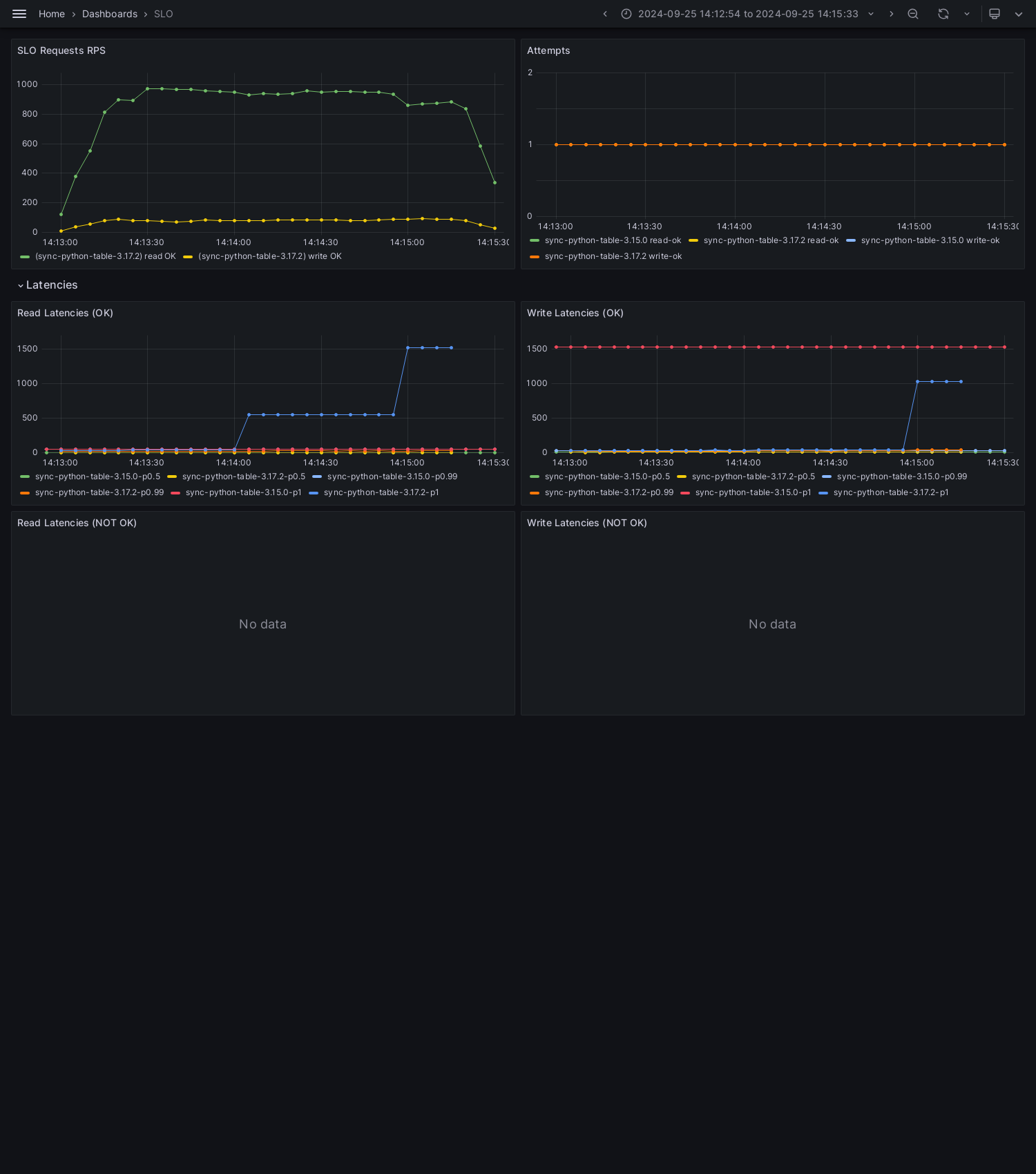Click yellow swatch for write OK in RPS legend
The width and height of the screenshot is (1036, 1174).
tap(188, 256)
